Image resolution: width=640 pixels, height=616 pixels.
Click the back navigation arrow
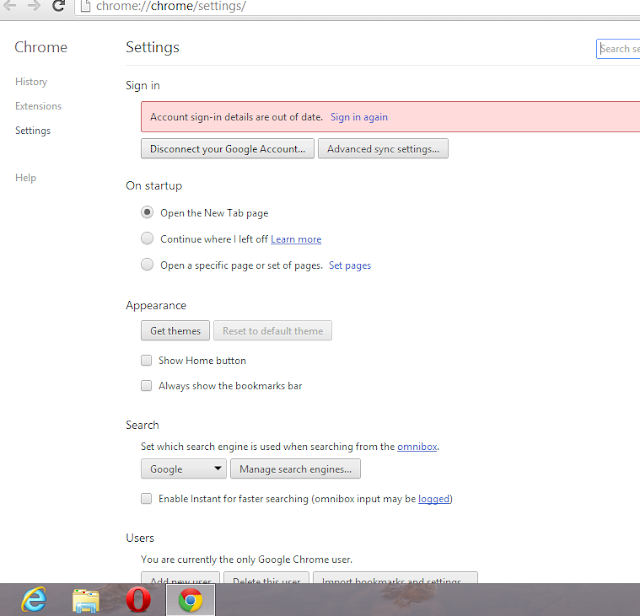[x=9, y=6]
